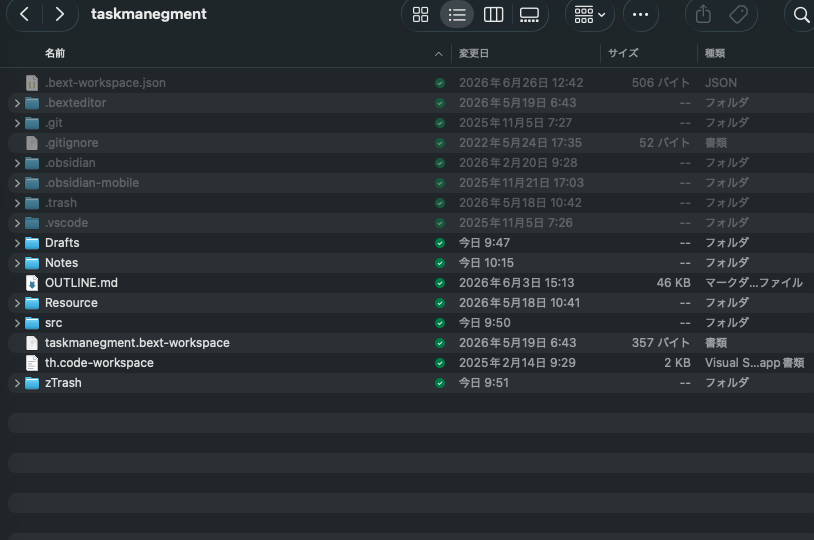
Task: Expand the .vscode folder
Action: pyautogui.click(x=17, y=223)
